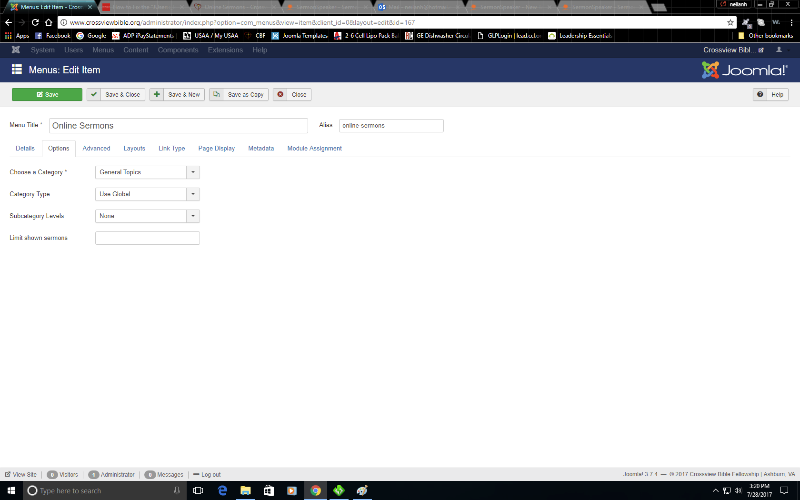Open Microsoft Edge from taskbar
This screenshot has height=500, width=800.
(222, 491)
